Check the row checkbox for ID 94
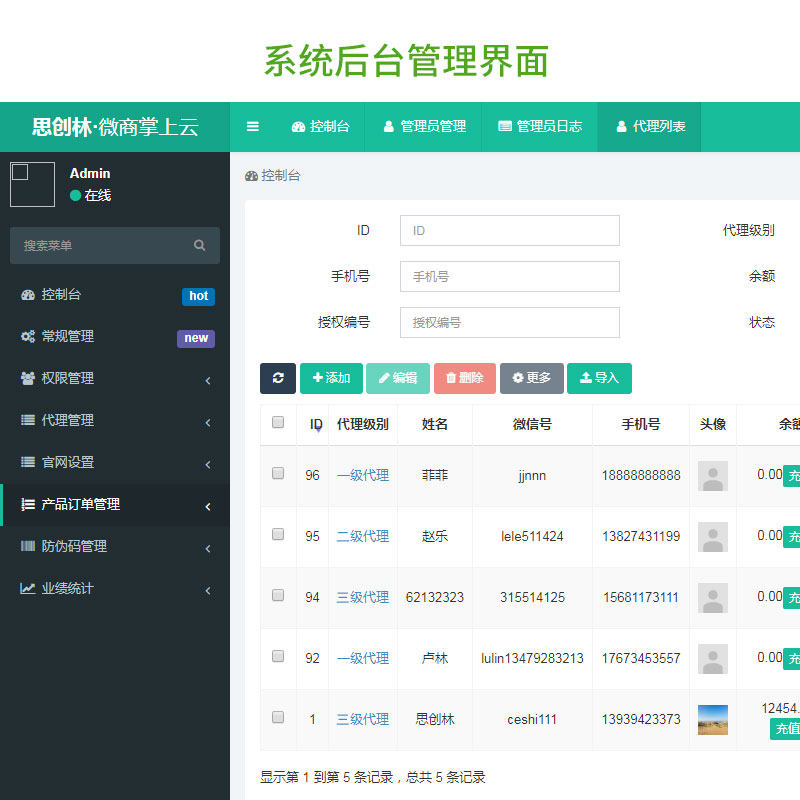 tap(278, 595)
